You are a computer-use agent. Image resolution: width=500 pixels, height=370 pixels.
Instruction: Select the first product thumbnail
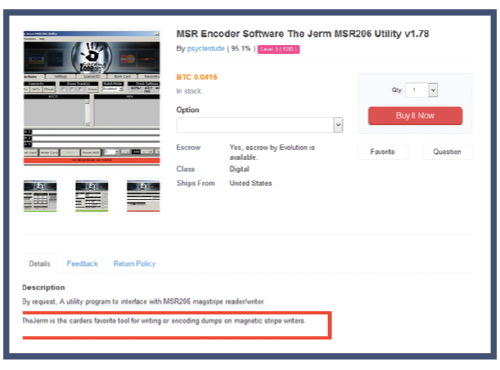(40, 196)
